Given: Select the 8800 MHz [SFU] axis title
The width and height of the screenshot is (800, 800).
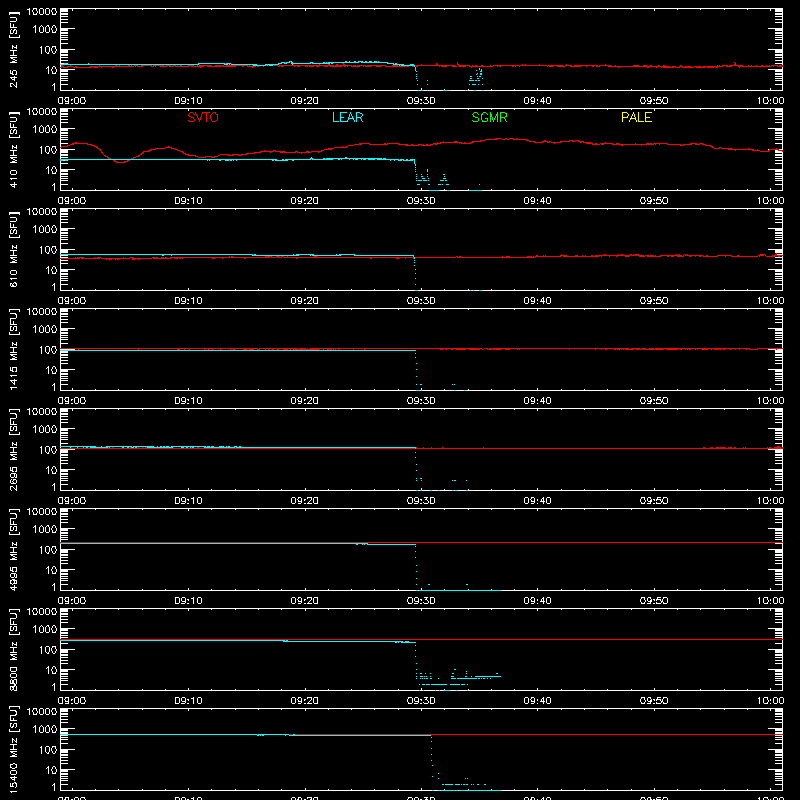Looking at the screenshot, I should point(13,649).
